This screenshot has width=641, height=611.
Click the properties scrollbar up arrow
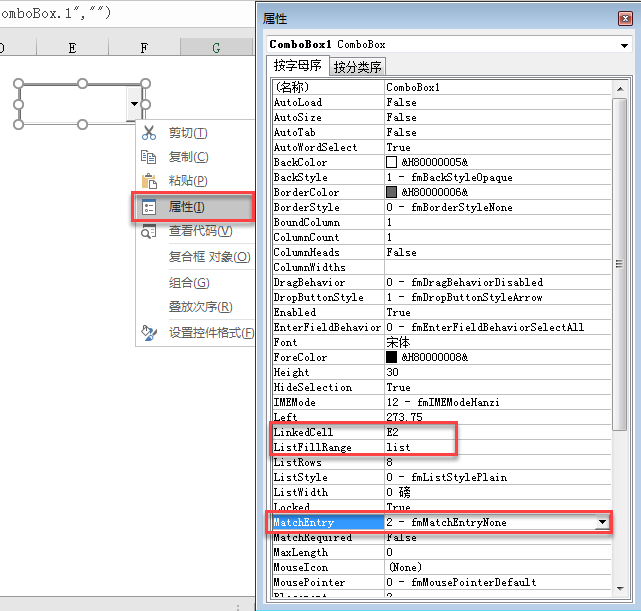(x=620, y=89)
